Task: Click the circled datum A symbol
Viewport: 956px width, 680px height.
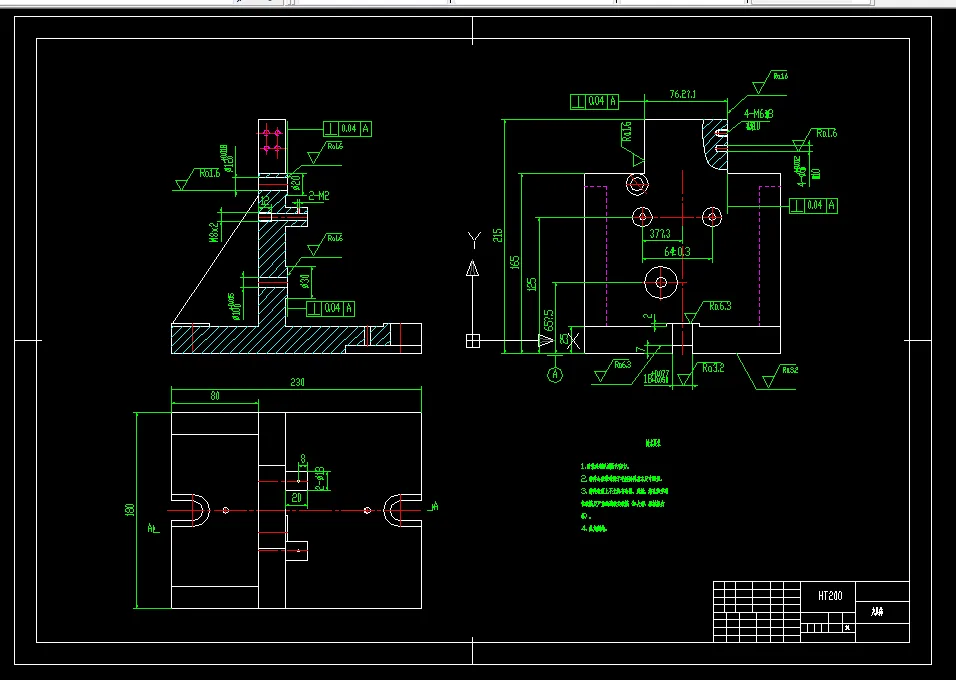Action: 555,374
